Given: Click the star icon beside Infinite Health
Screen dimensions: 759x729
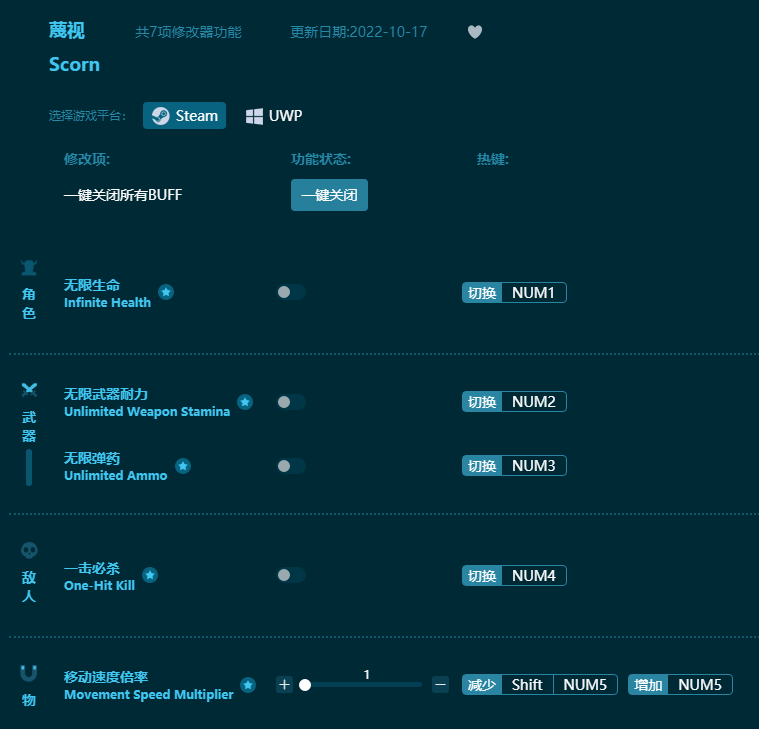Looking at the screenshot, I should click(166, 292).
